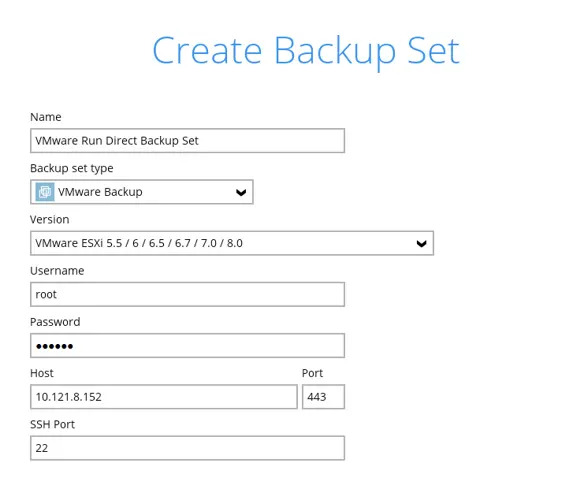Image resolution: width=566 pixels, height=499 pixels.
Task: Click into the Password field
Action: click(x=187, y=346)
